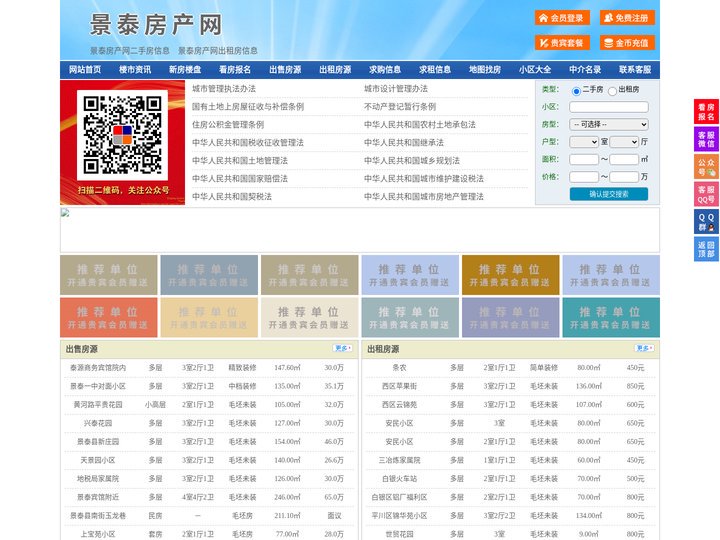Open 贵宾套餐 VIP package button

(562, 43)
